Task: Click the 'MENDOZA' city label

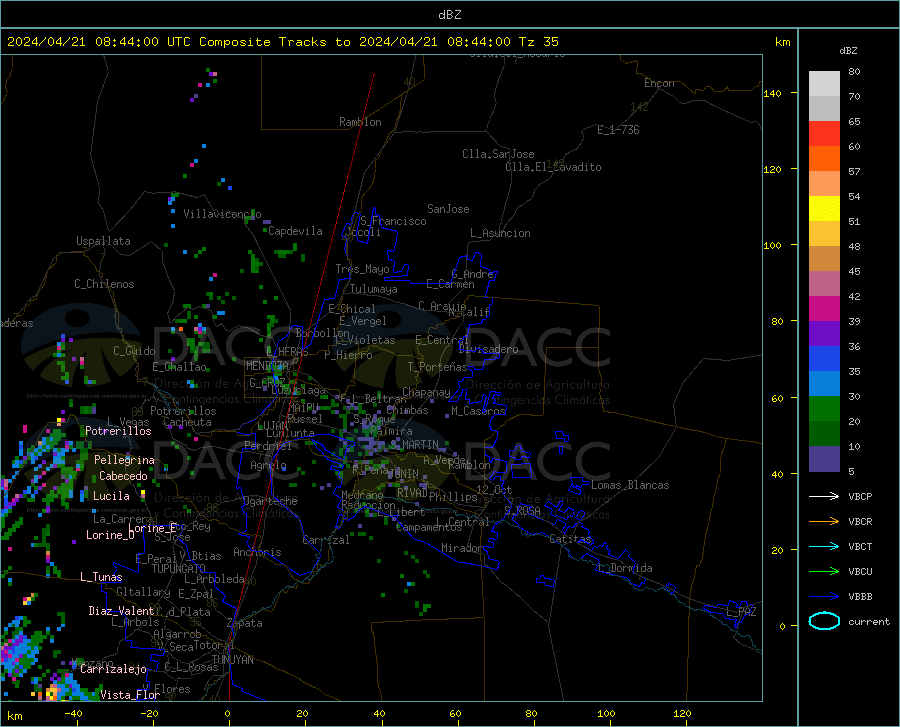Action: (267, 366)
